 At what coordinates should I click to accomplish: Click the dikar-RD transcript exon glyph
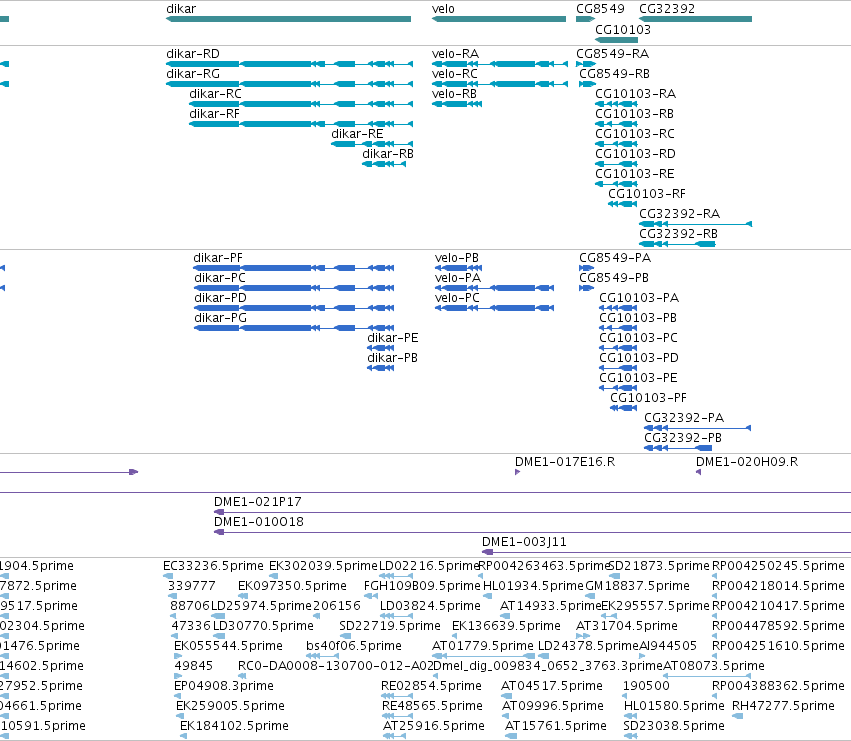[289, 64]
